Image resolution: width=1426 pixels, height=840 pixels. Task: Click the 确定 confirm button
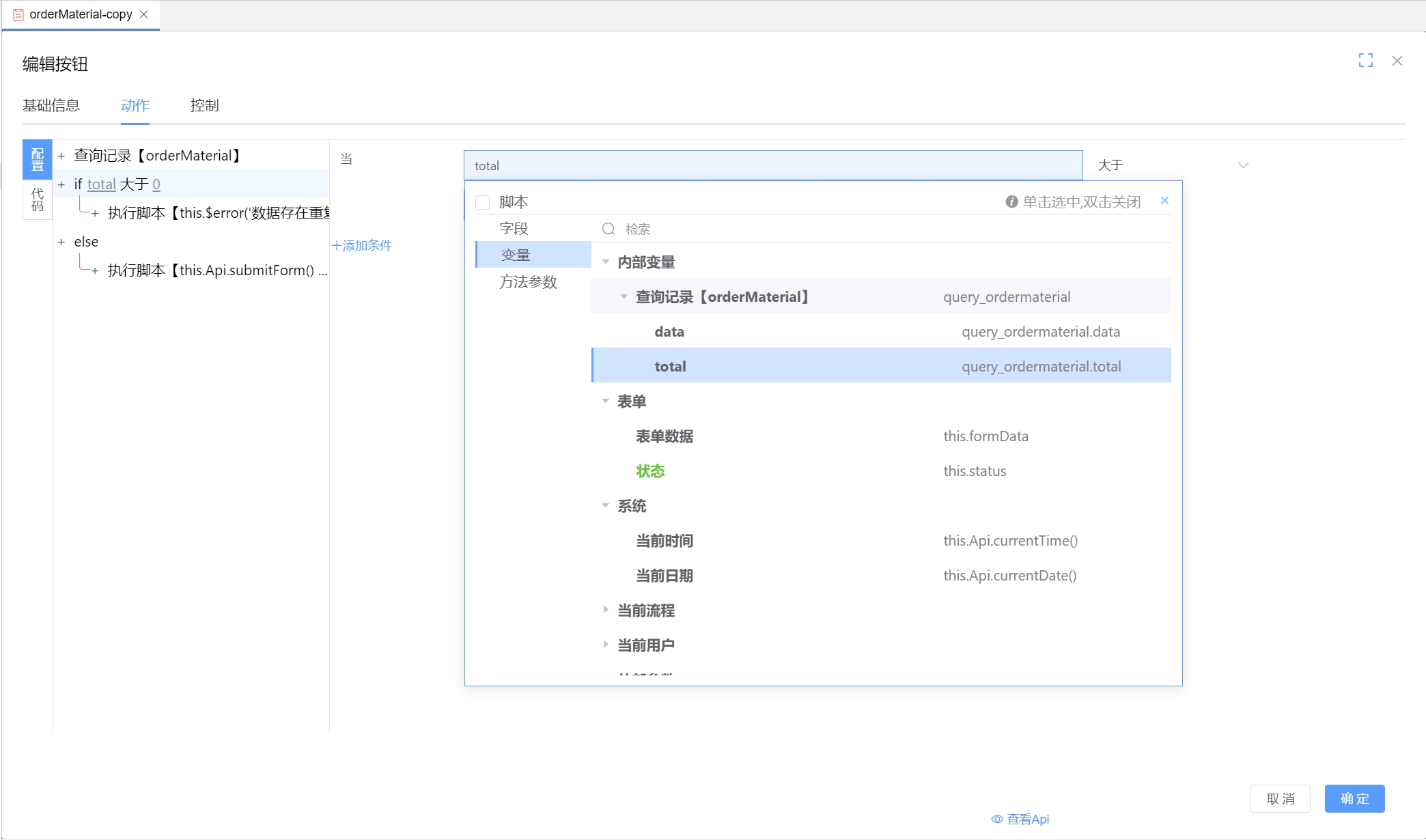[1354, 798]
